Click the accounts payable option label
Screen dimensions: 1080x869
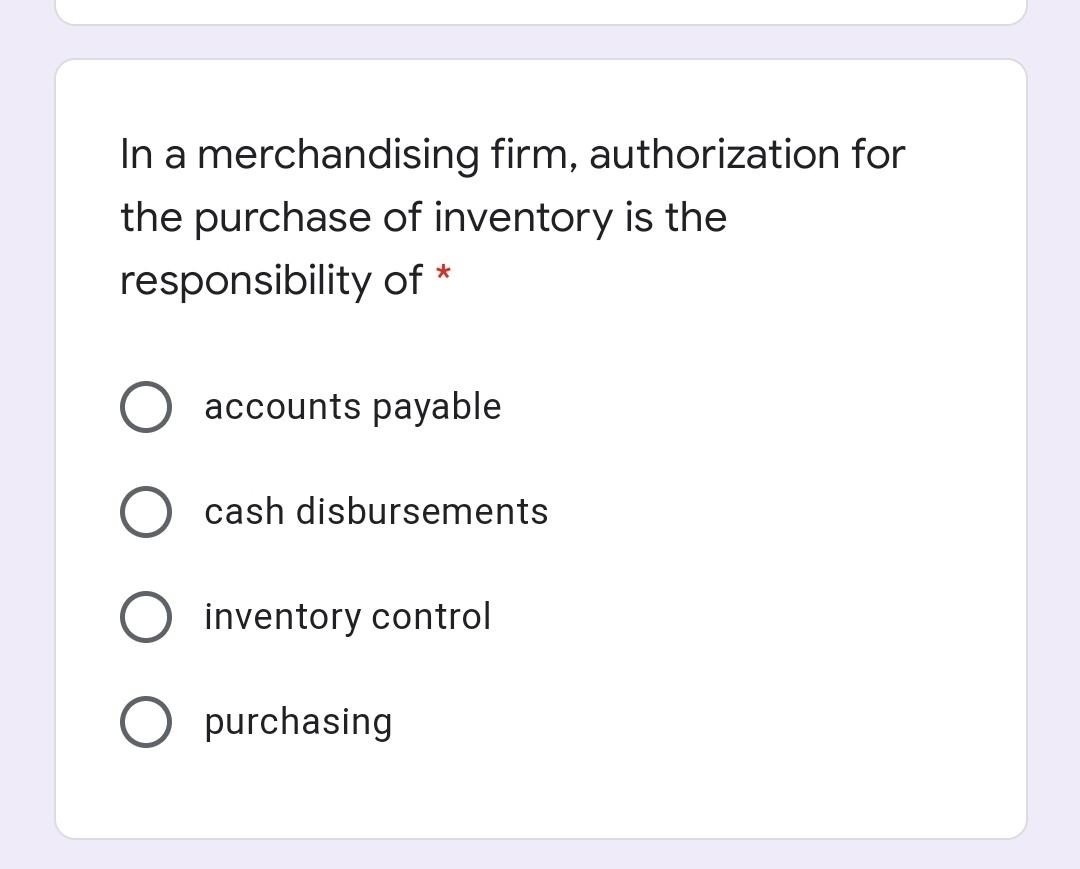tap(352, 406)
